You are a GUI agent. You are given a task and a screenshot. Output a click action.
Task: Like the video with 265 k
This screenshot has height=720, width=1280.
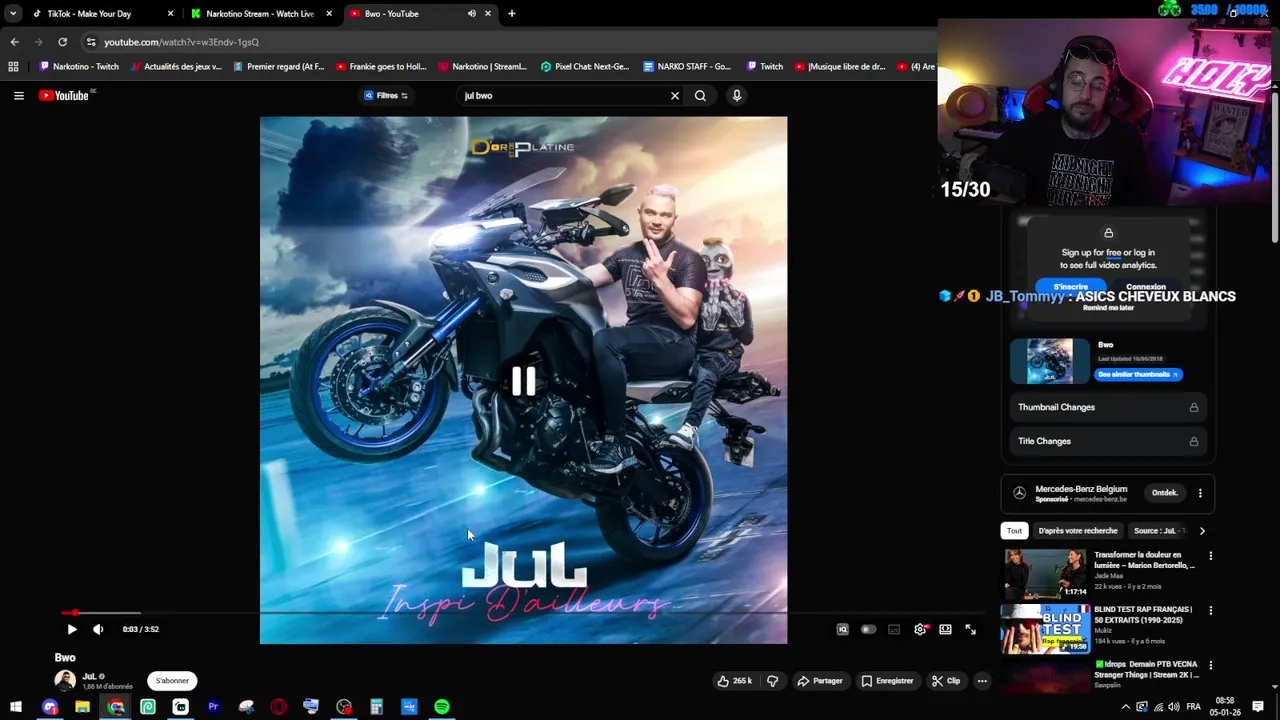[x=734, y=681]
